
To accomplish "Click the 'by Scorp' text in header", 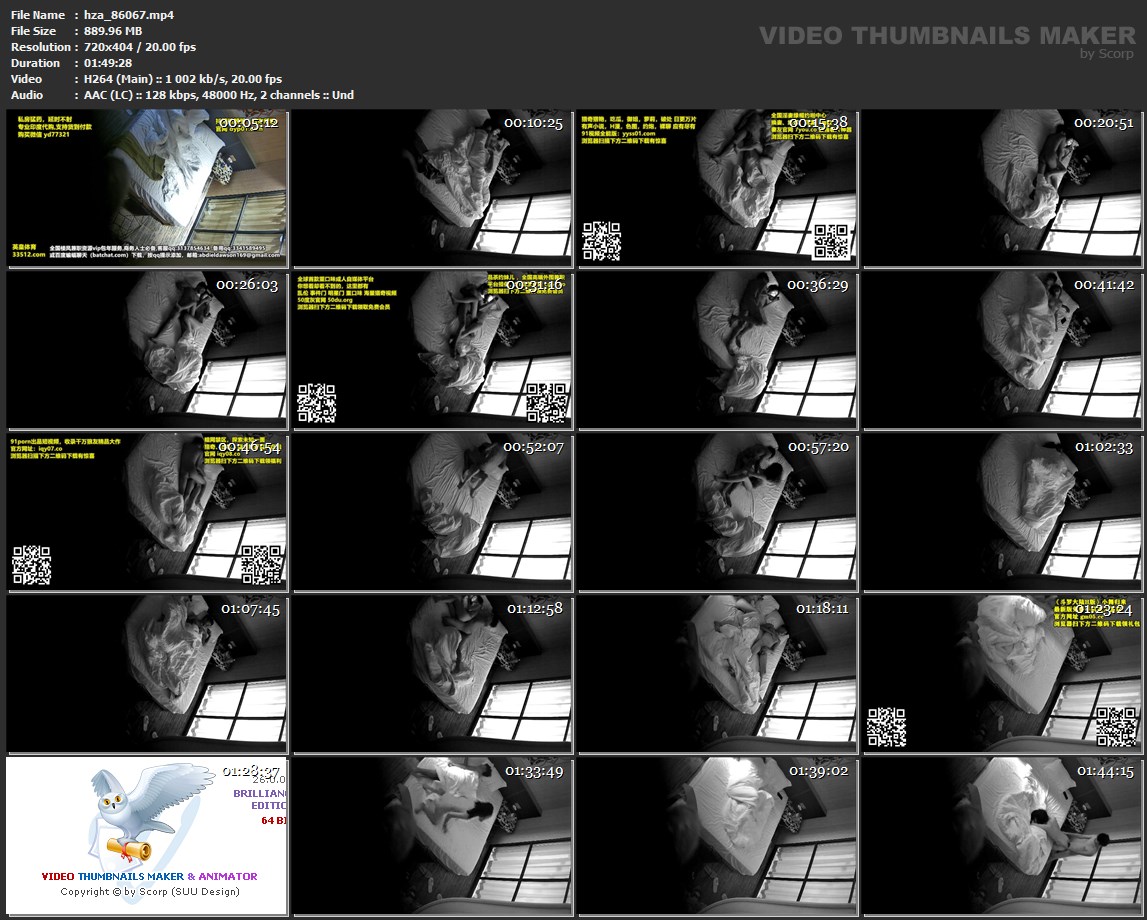I will click(1107, 54).
